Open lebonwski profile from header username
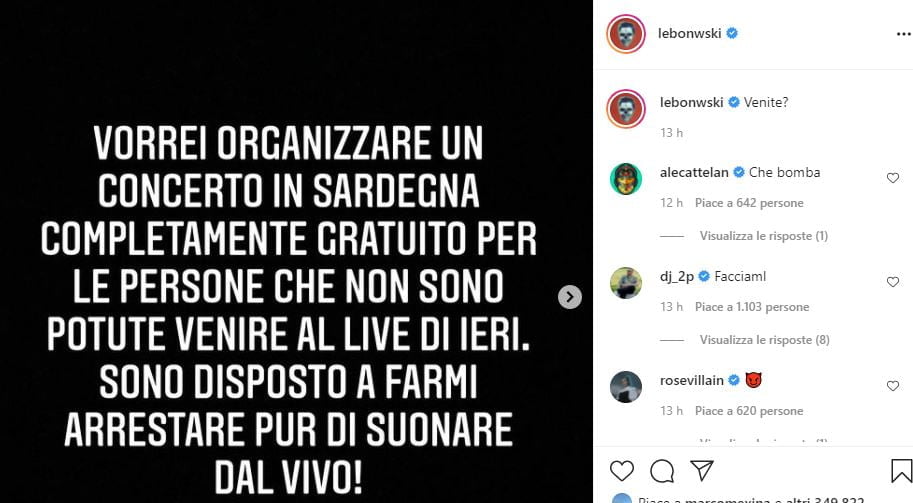Screen dimensions: 913x503 (x=689, y=33)
